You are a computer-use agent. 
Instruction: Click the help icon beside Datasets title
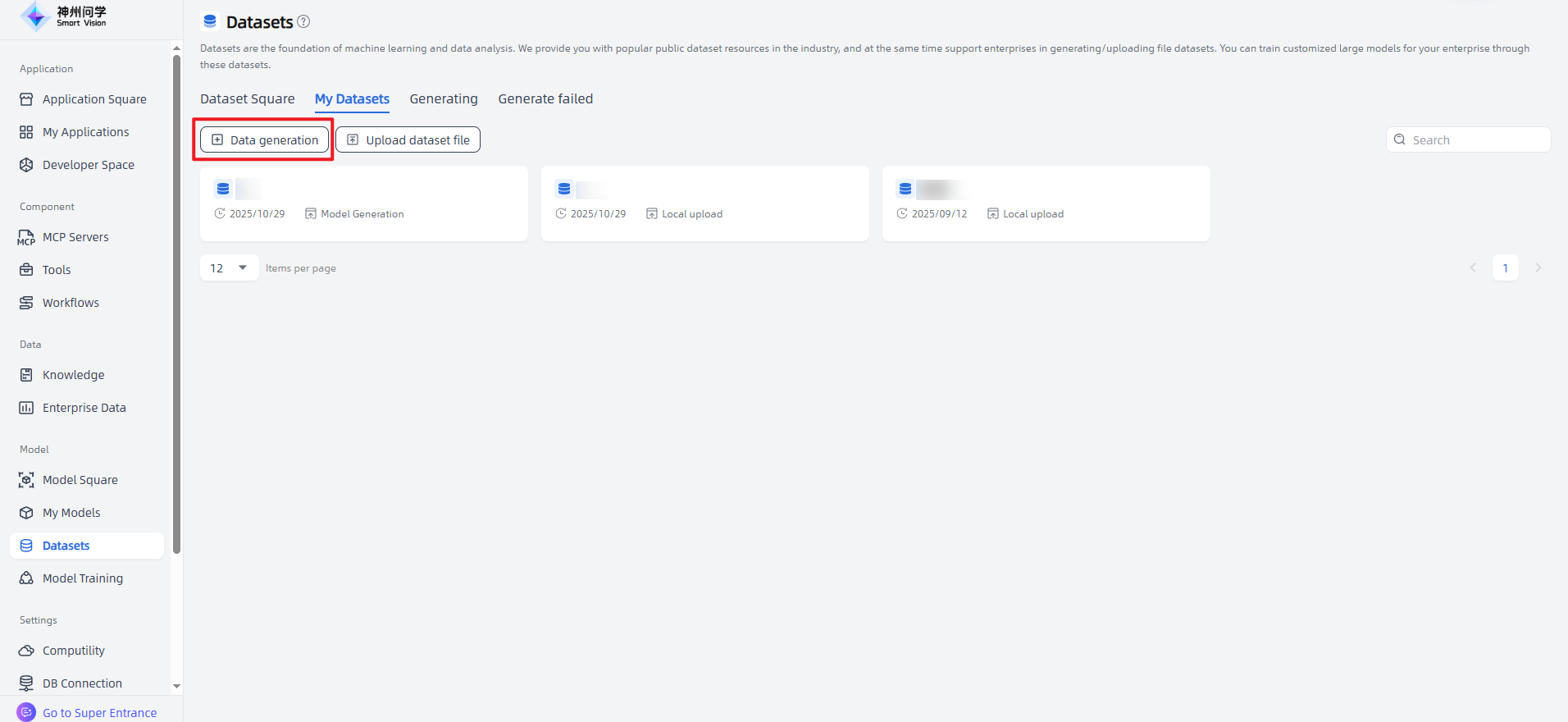[x=303, y=22]
